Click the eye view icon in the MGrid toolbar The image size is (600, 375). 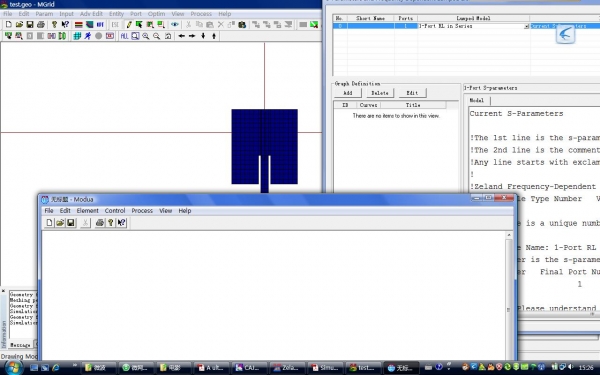click(x=175, y=25)
